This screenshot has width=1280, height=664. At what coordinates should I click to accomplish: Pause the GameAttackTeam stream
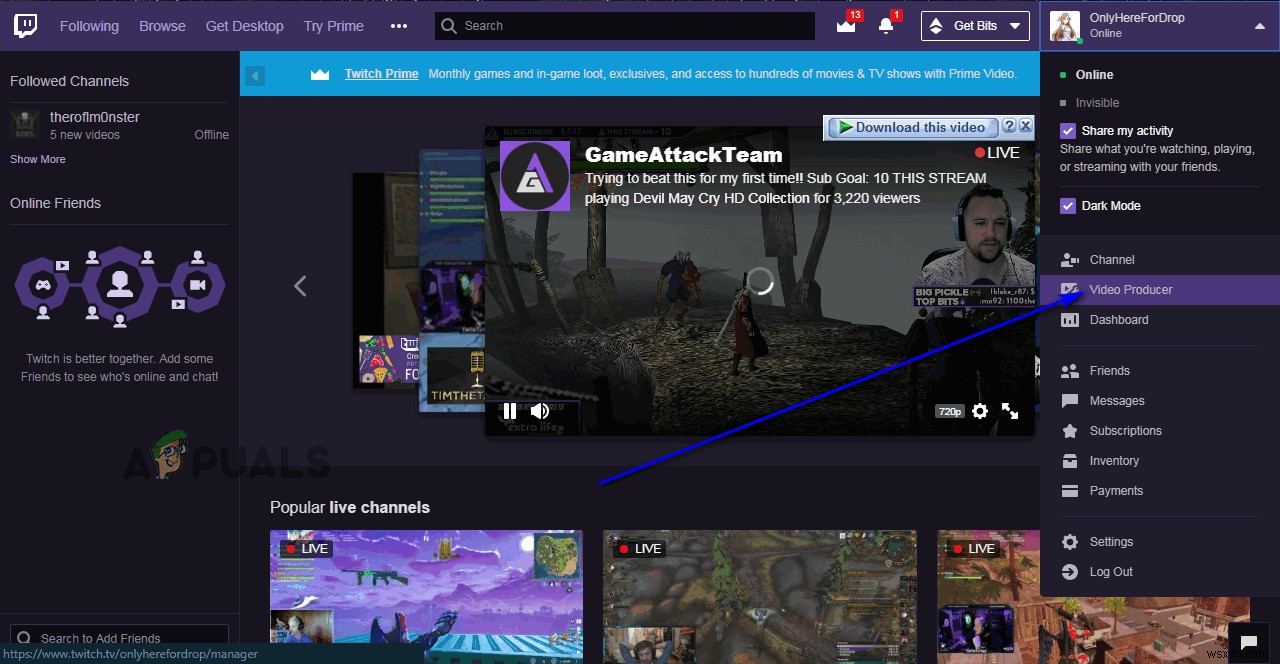(509, 410)
